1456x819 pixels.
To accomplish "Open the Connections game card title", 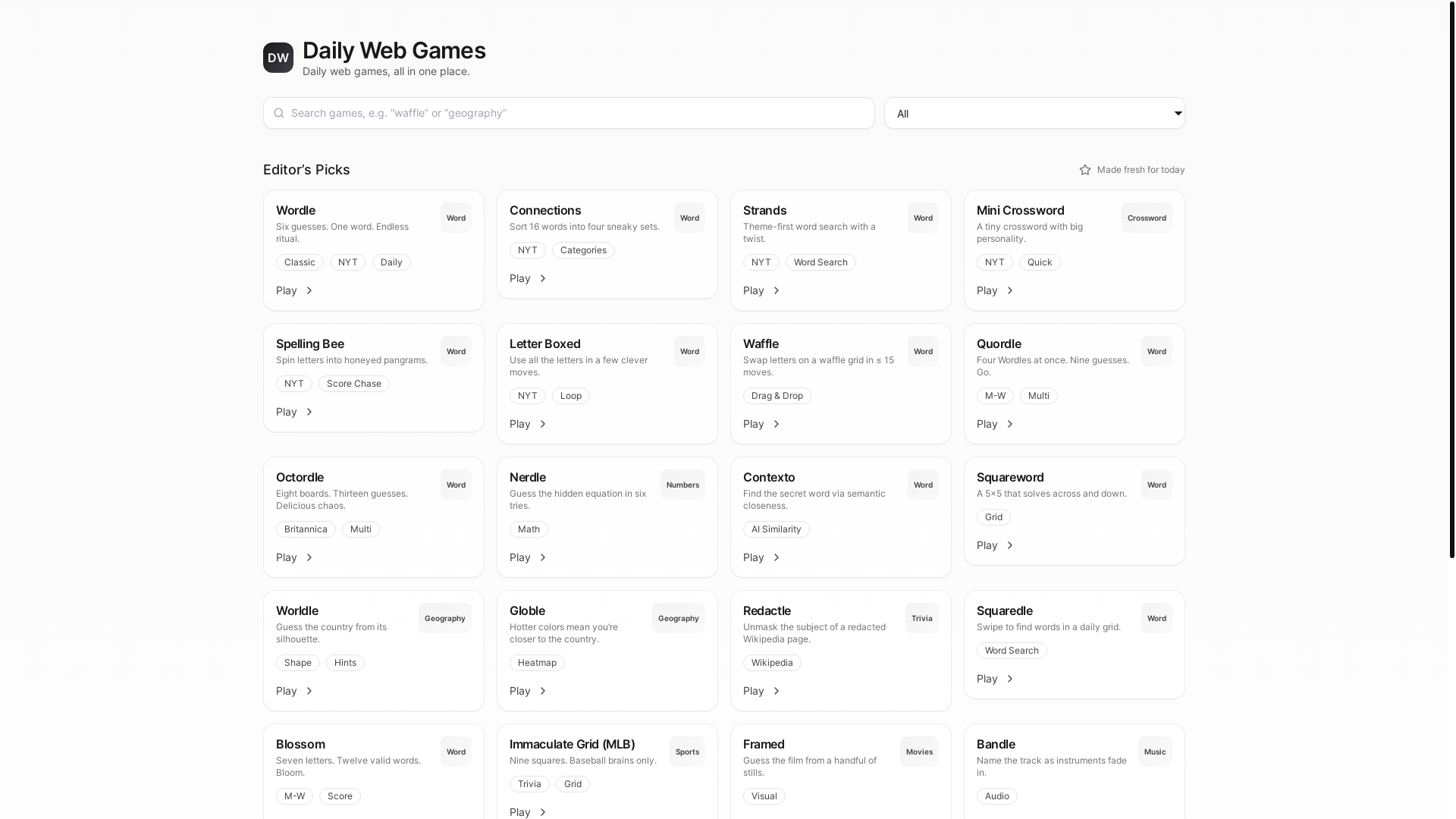I will [545, 210].
